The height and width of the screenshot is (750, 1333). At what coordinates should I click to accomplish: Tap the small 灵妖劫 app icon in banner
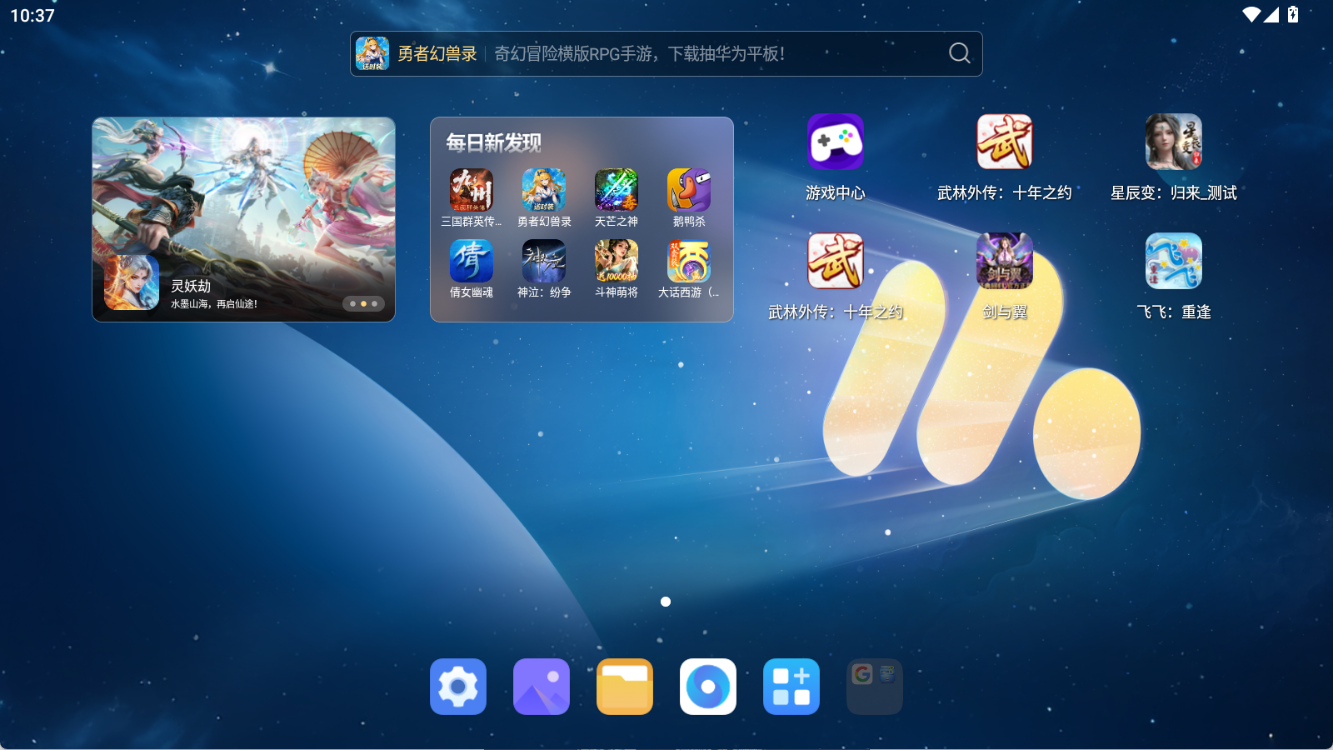coord(131,282)
